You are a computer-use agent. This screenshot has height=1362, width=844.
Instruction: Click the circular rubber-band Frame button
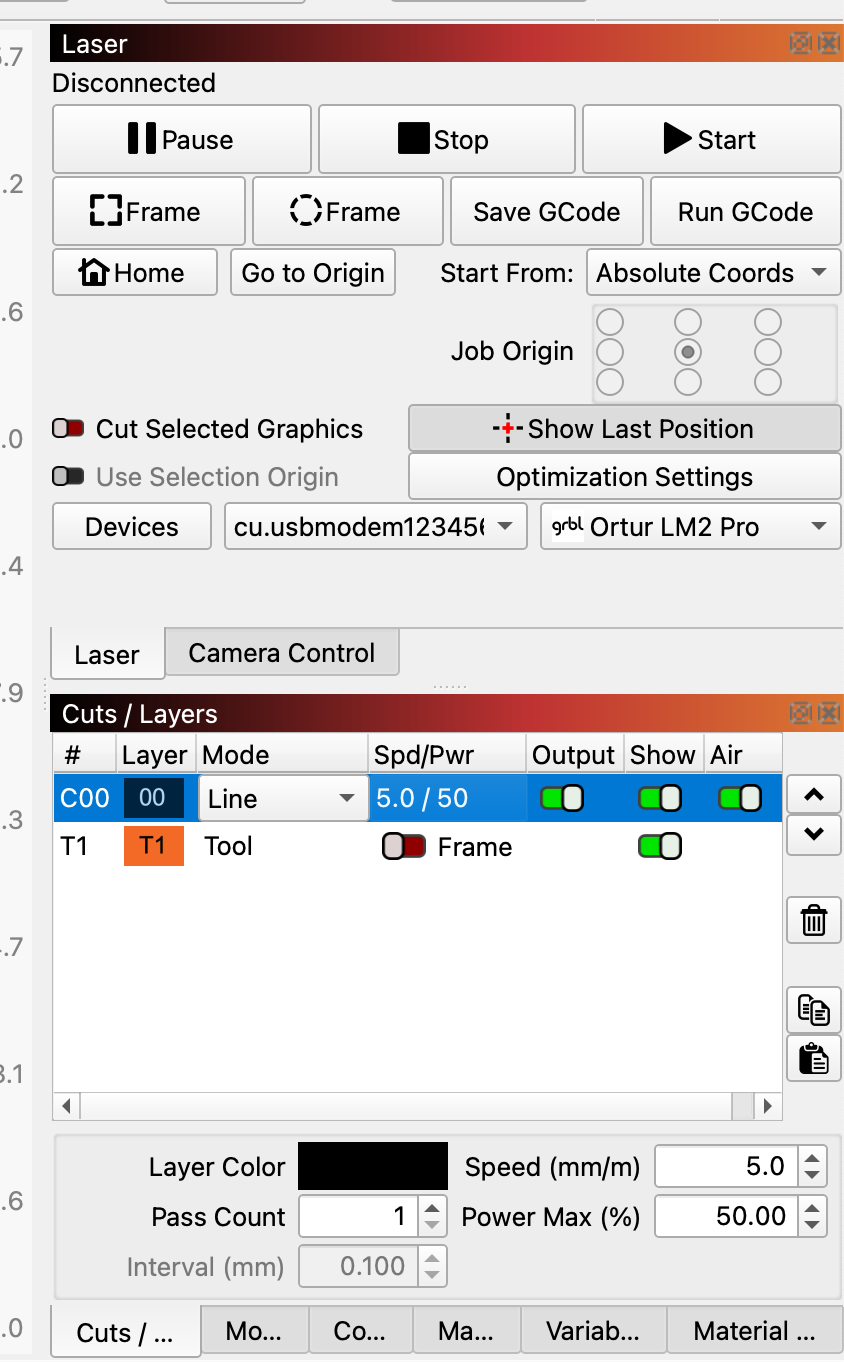click(347, 212)
